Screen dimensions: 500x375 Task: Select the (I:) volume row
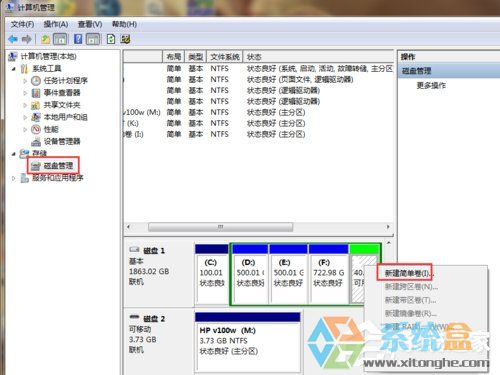pos(258,134)
